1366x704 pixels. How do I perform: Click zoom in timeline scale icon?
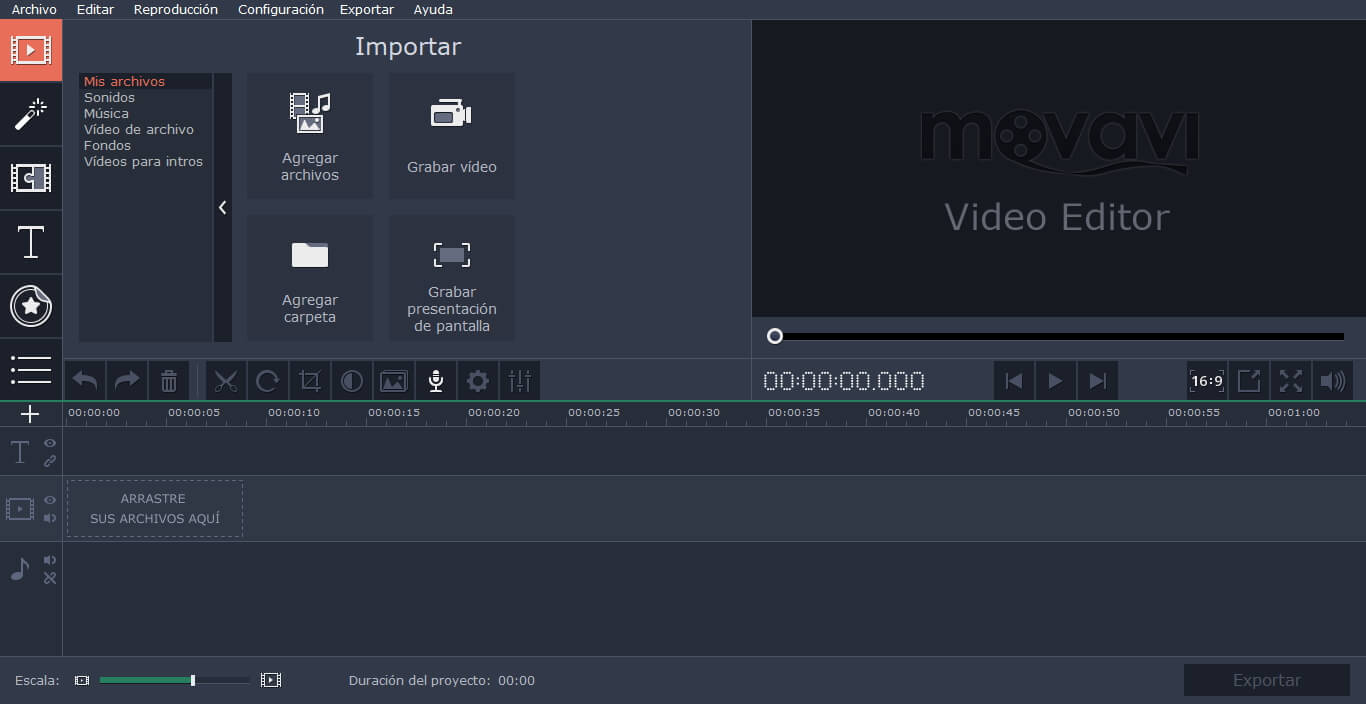click(x=271, y=680)
